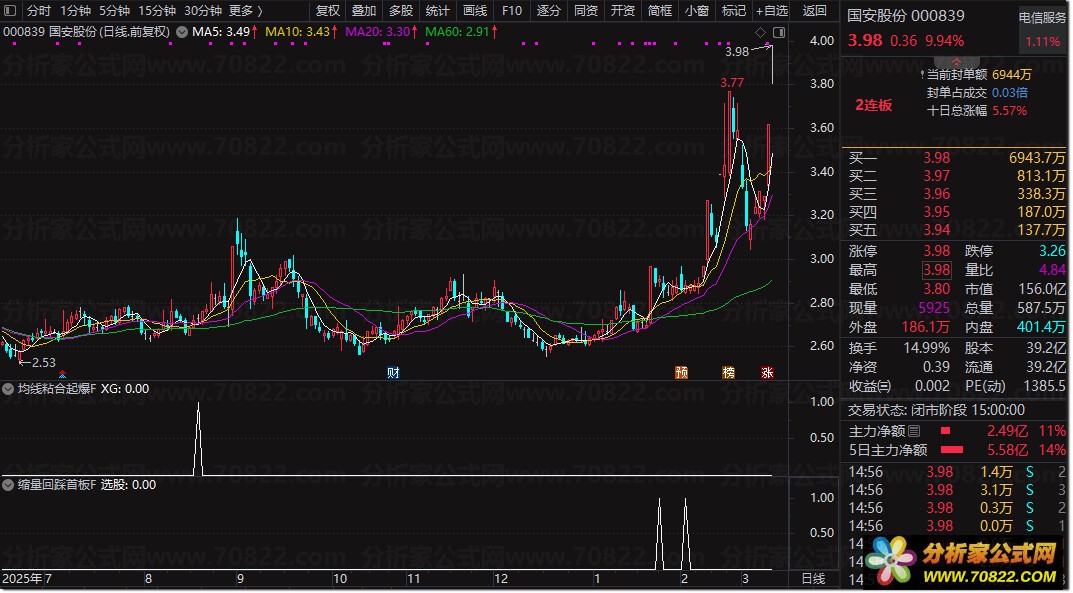
Task: Switch to the 30分钟 chart period
Action: click(x=203, y=11)
